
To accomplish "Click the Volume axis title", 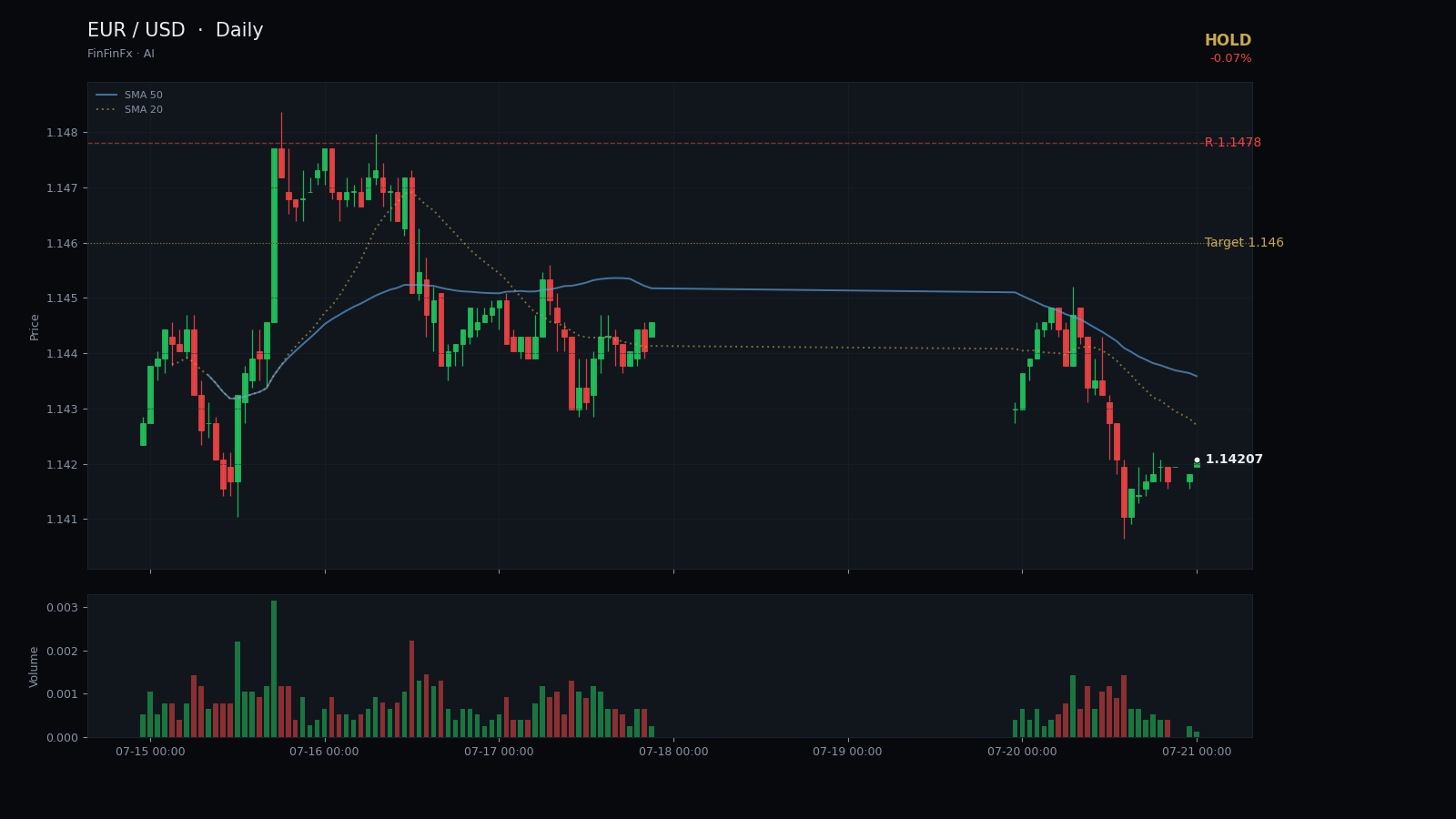I will point(35,666).
